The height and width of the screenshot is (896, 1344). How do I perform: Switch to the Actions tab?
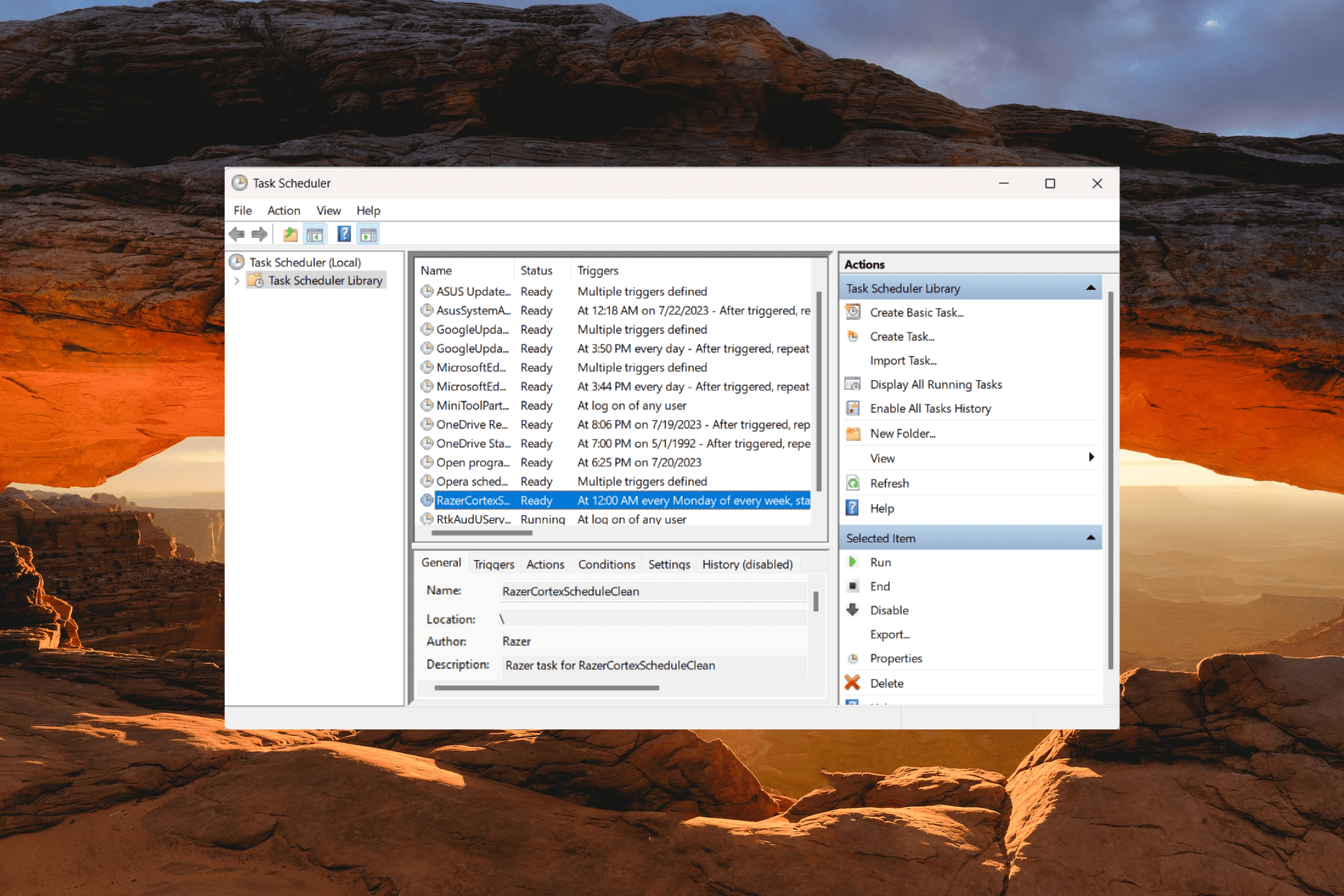tap(545, 564)
